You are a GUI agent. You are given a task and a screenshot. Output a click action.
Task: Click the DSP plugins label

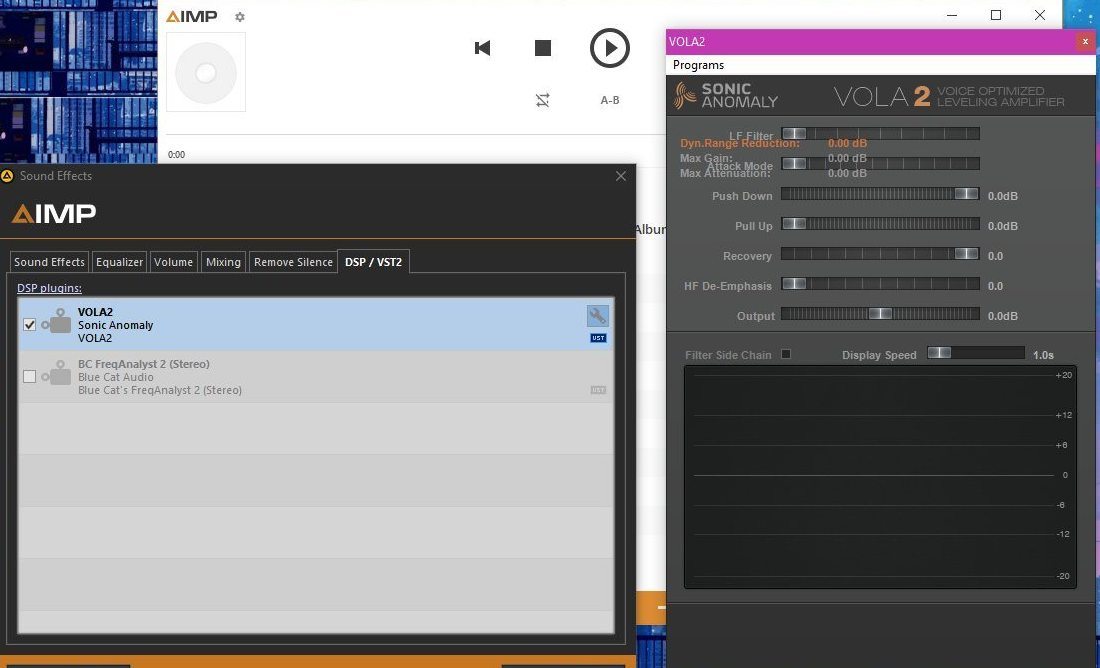click(x=49, y=288)
